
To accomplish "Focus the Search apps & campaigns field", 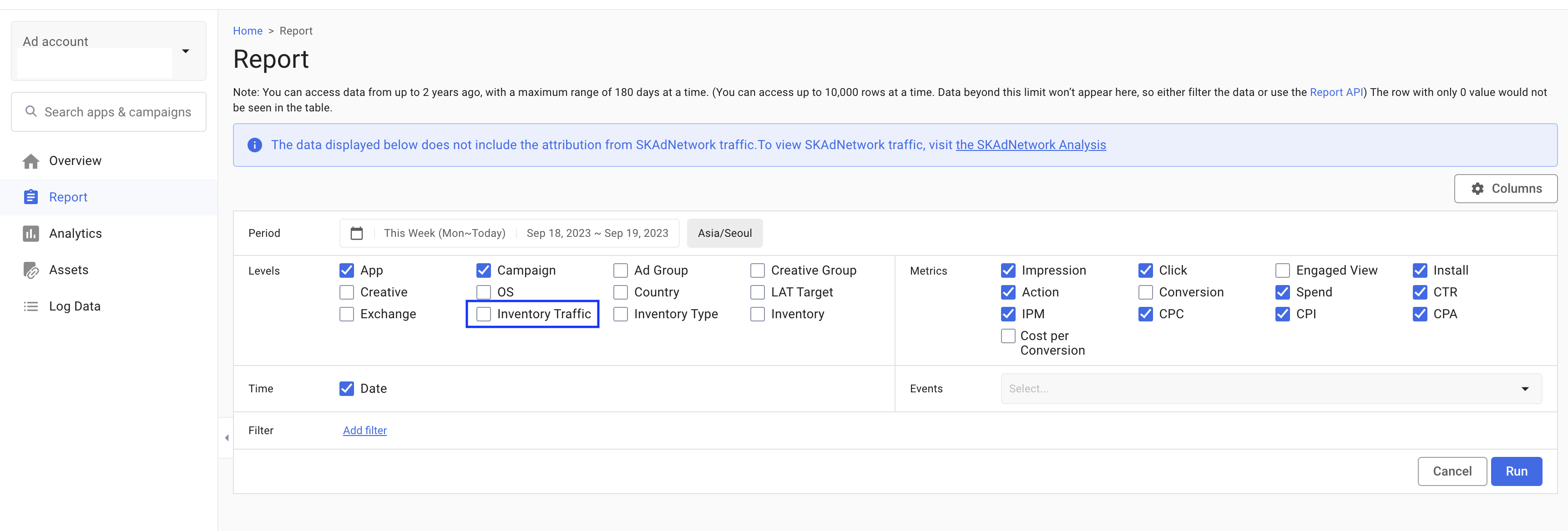I will (109, 112).
